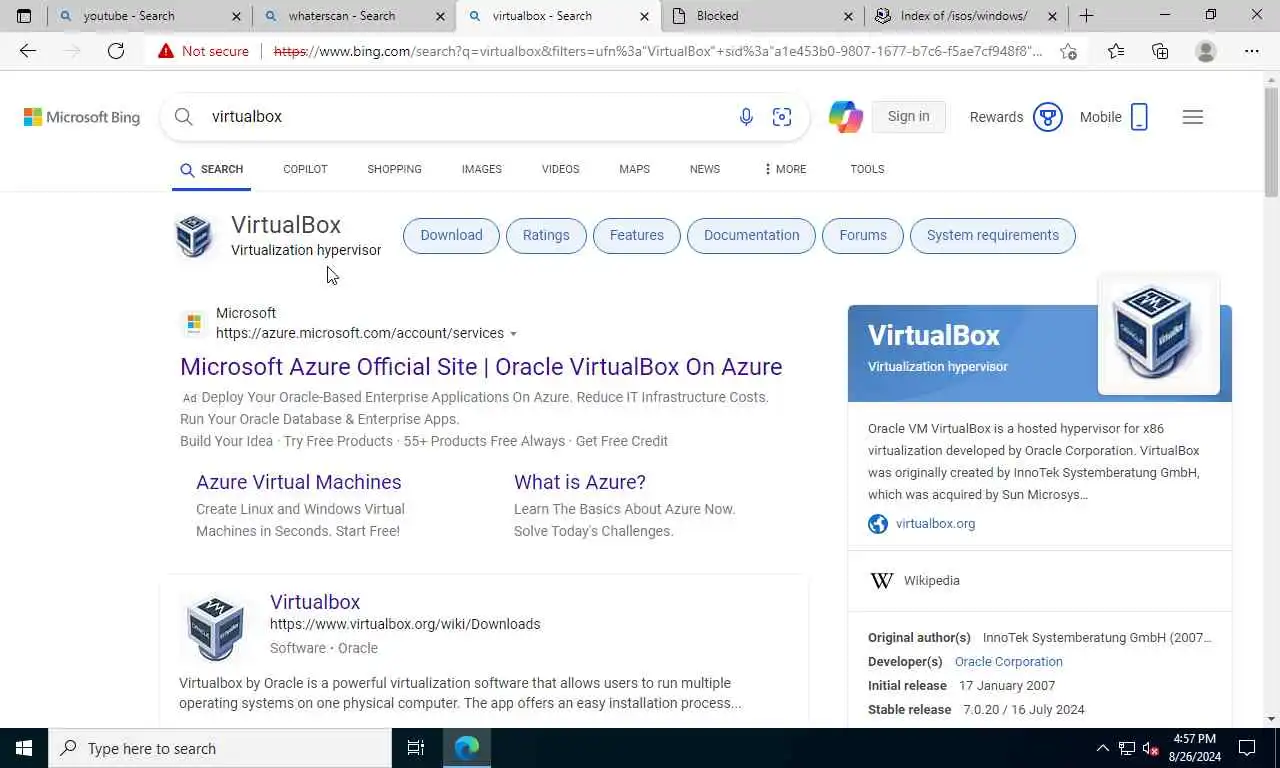Select the SHOPPING search tab

click(x=394, y=169)
